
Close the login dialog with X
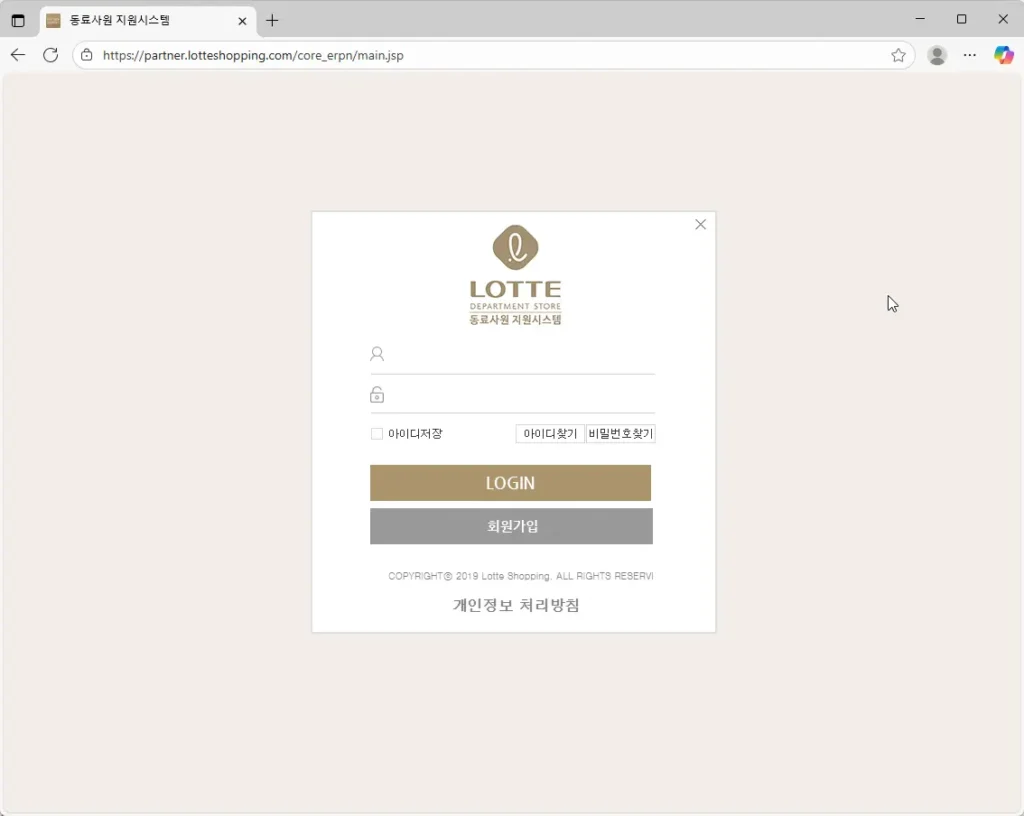coord(700,225)
